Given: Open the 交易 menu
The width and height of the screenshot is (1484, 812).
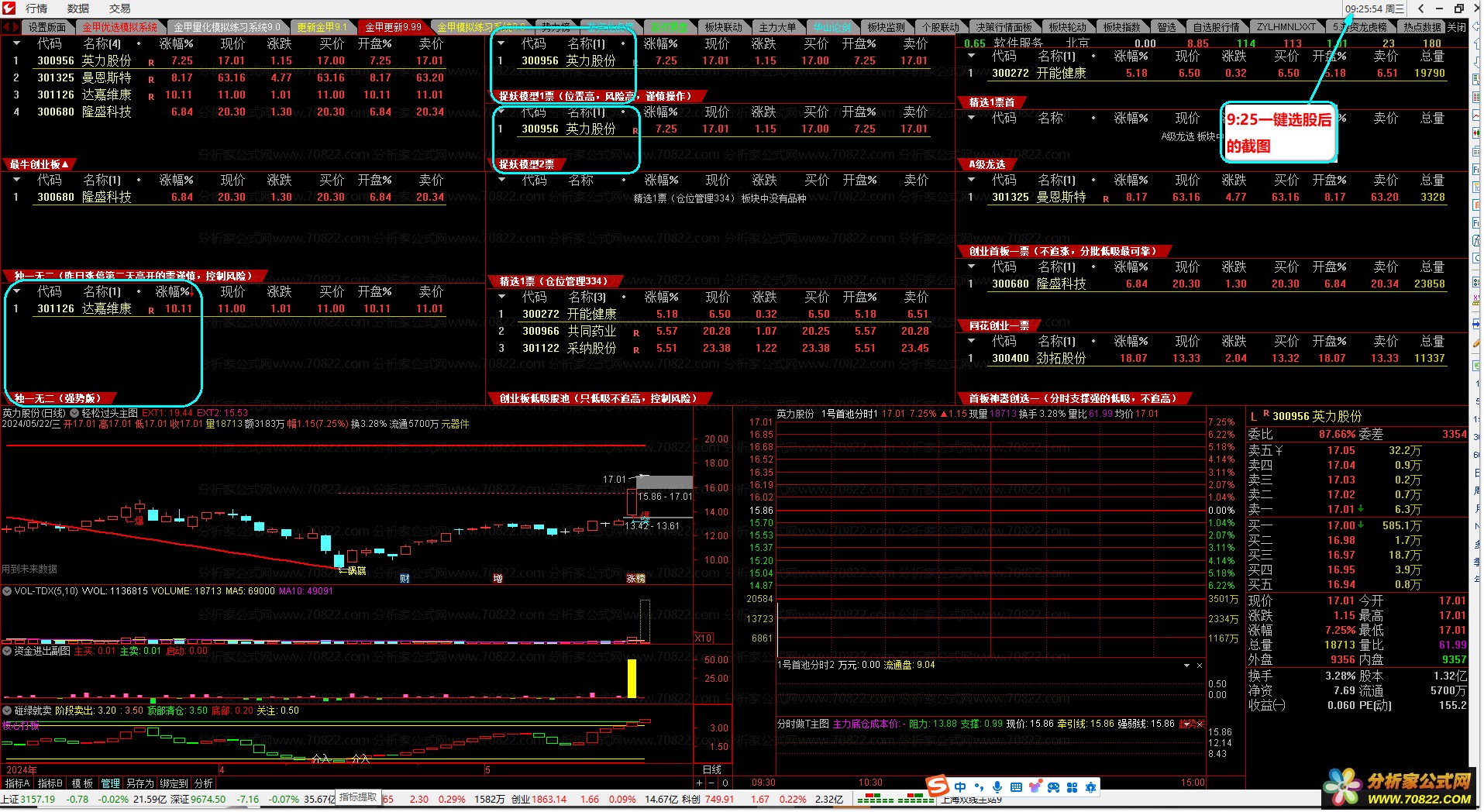Looking at the screenshot, I should click(119, 9).
